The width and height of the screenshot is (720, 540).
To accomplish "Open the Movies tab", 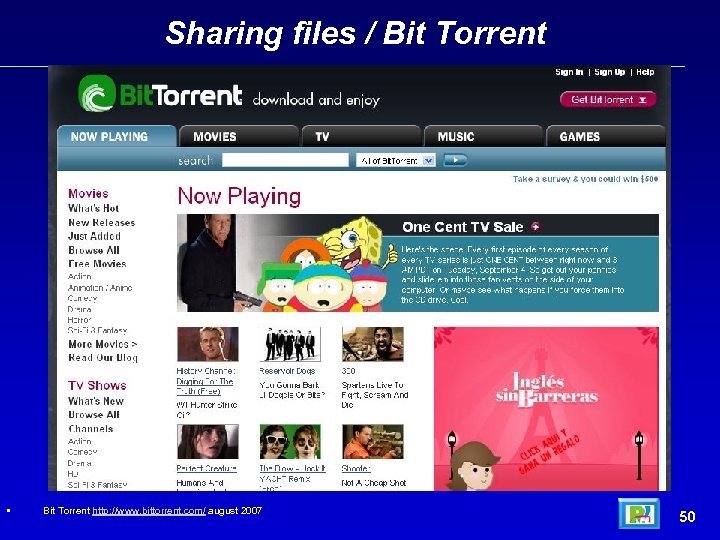I will point(239,136).
